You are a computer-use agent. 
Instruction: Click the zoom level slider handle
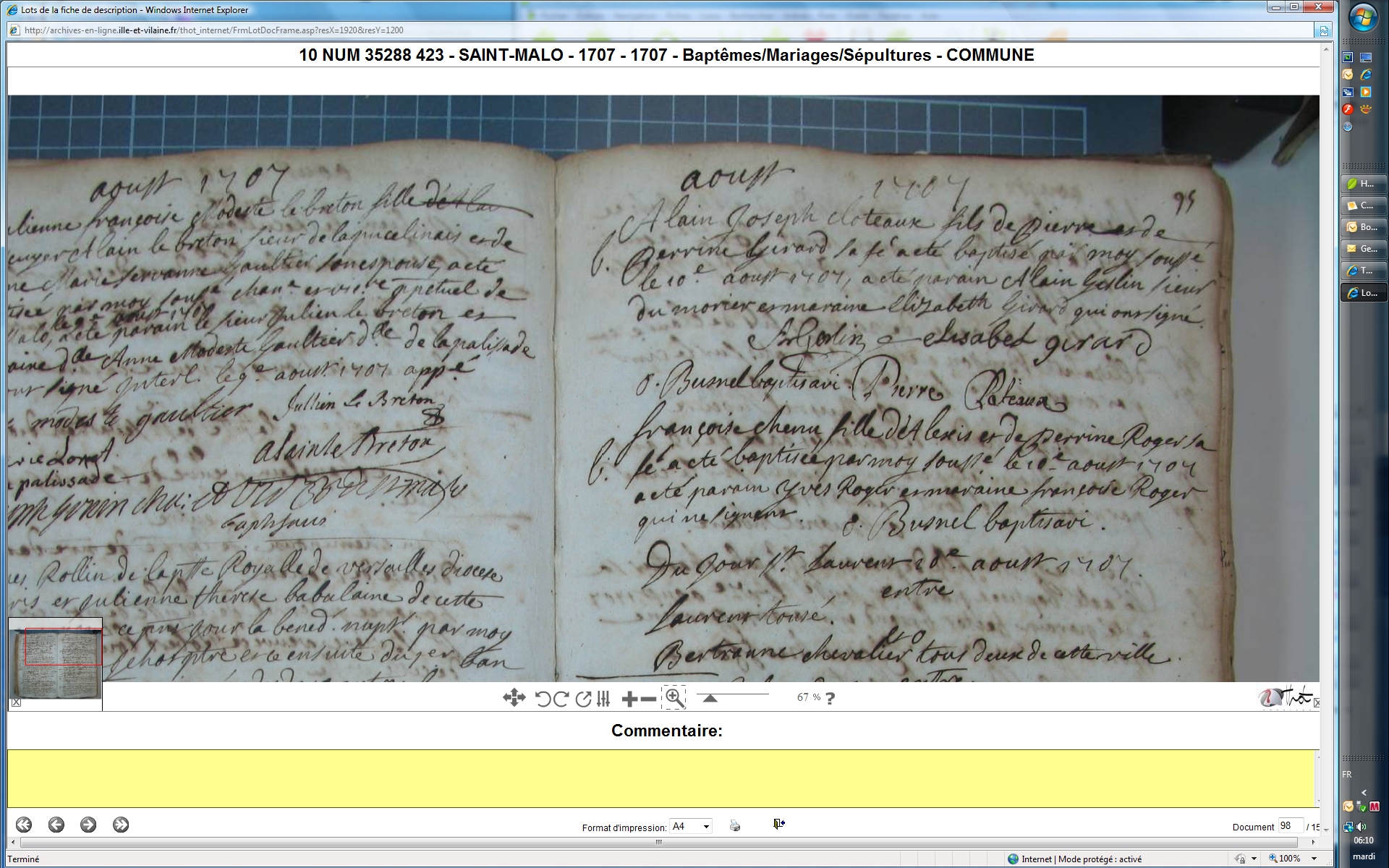click(710, 698)
